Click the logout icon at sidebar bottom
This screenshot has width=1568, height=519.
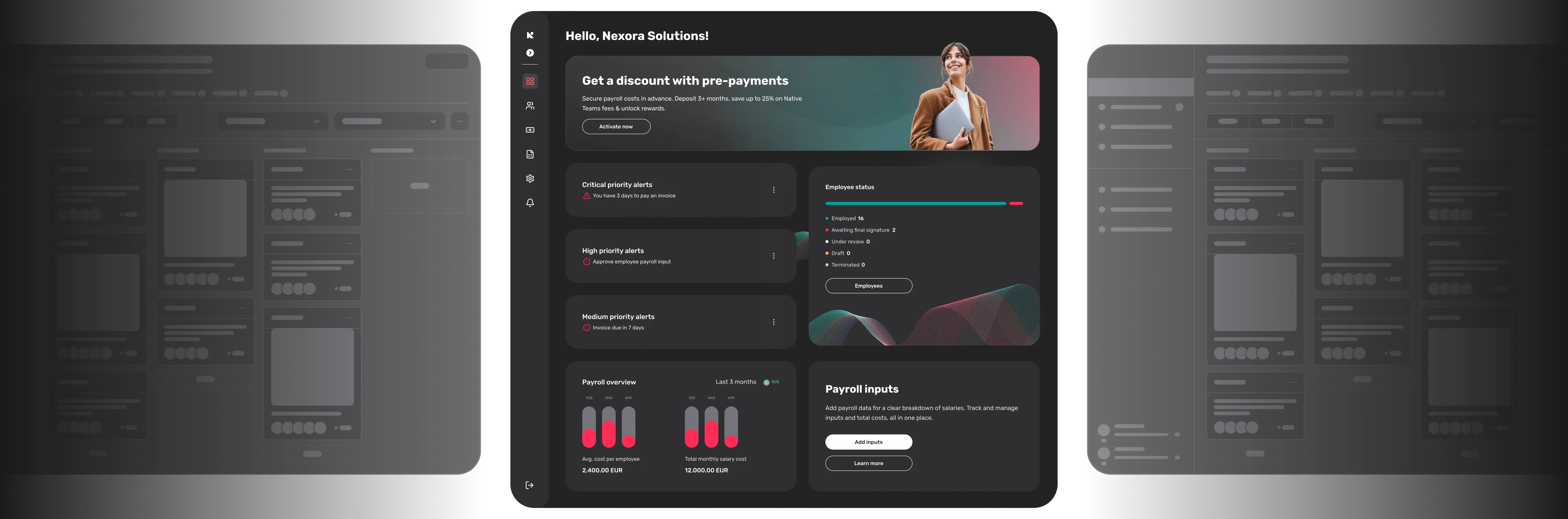tap(529, 485)
